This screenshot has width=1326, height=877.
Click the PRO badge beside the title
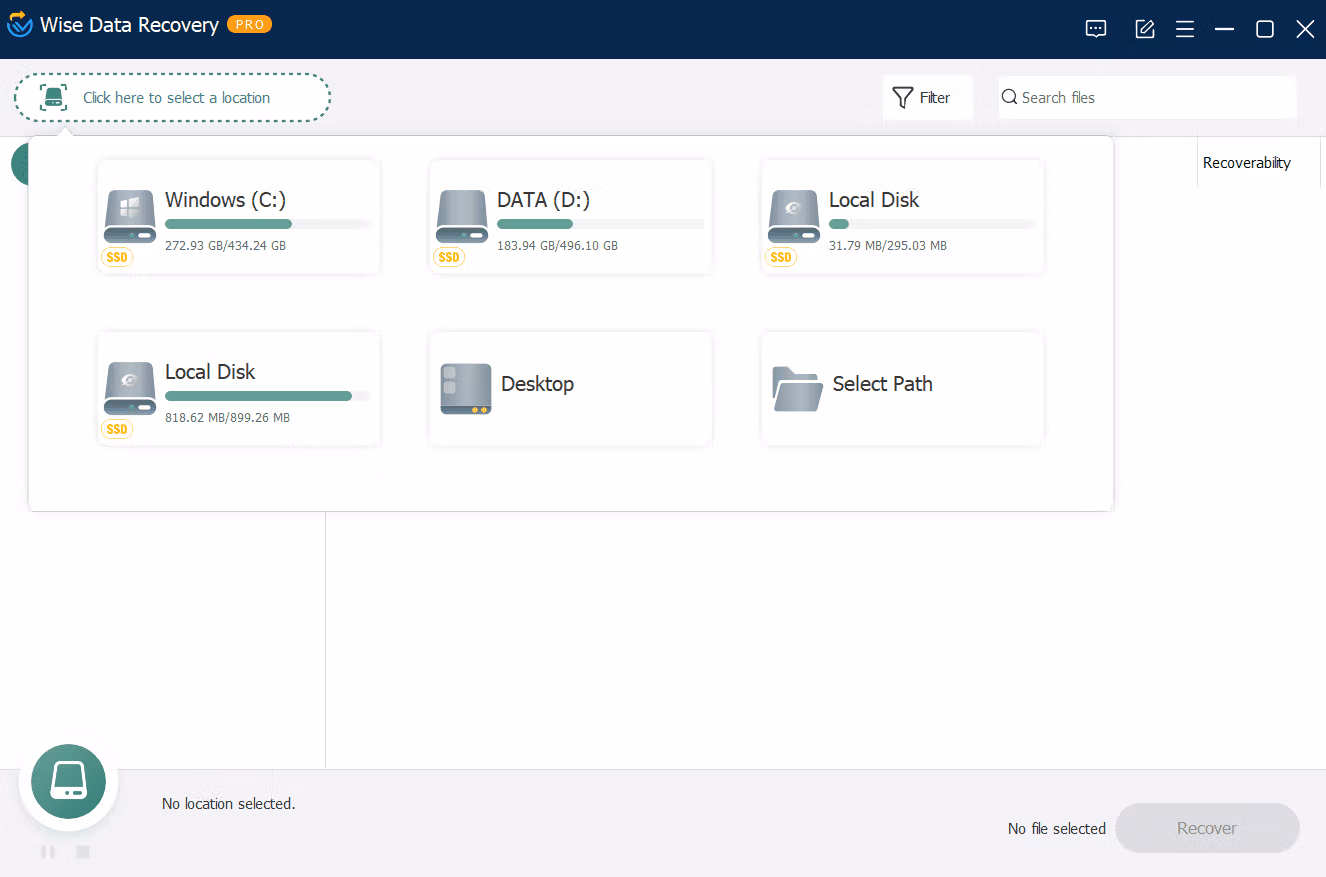(249, 24)
